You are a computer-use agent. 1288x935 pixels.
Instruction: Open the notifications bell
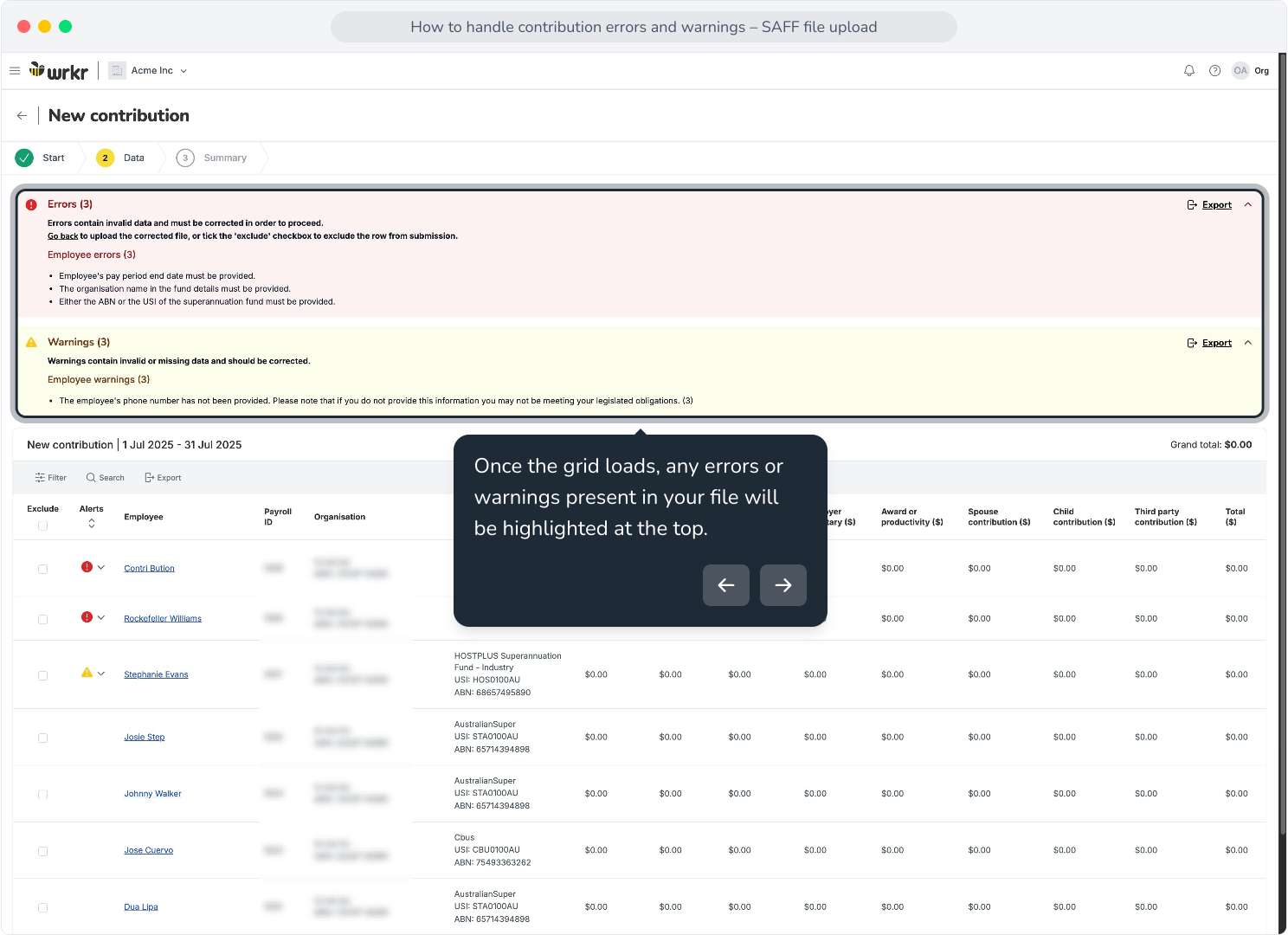click(1189, 71)
